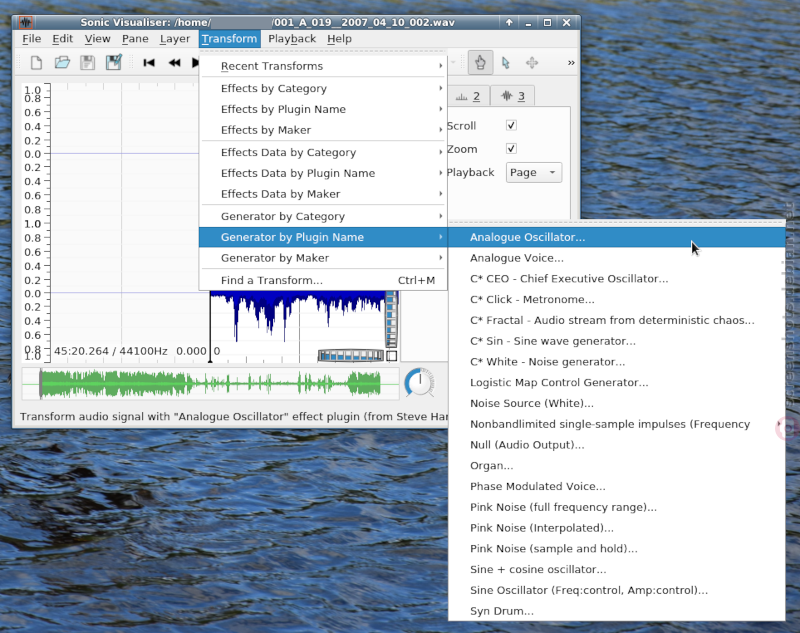Open the Playback Page dropdown
This screenshot has width=800, height=633.
[x=534, y=172]
